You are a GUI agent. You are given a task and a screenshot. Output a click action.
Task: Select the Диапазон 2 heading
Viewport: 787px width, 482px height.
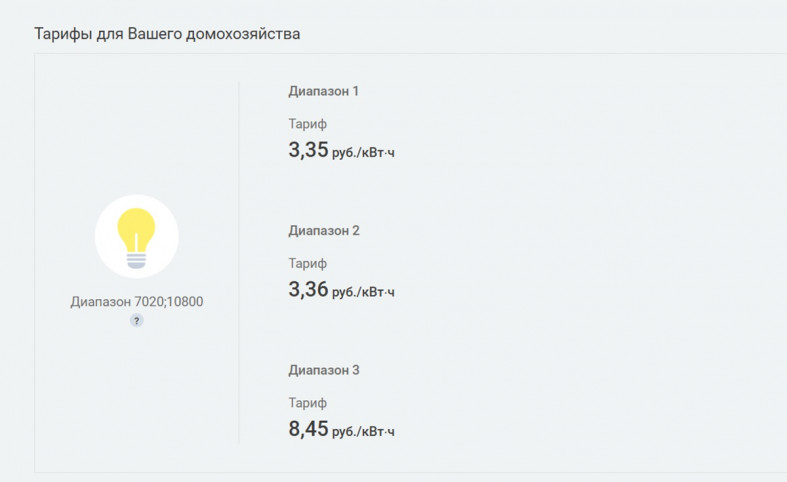point(324,230)
